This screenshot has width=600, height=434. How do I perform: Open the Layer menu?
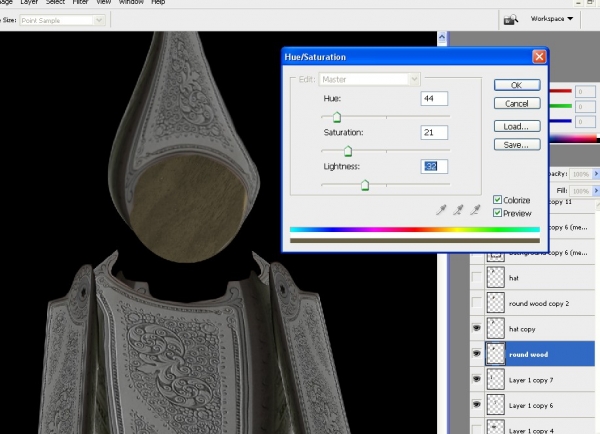tap(29, 2)
